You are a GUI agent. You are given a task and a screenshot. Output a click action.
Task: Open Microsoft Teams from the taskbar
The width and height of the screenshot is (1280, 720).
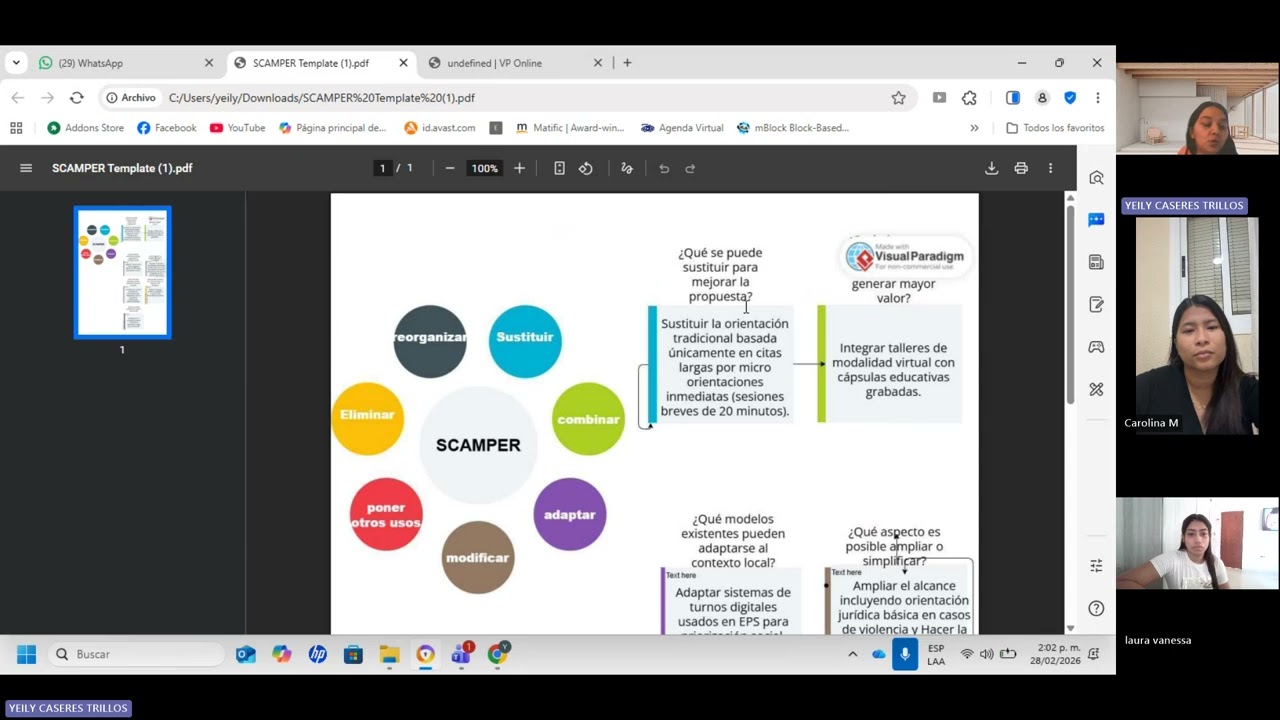point(461,654)
